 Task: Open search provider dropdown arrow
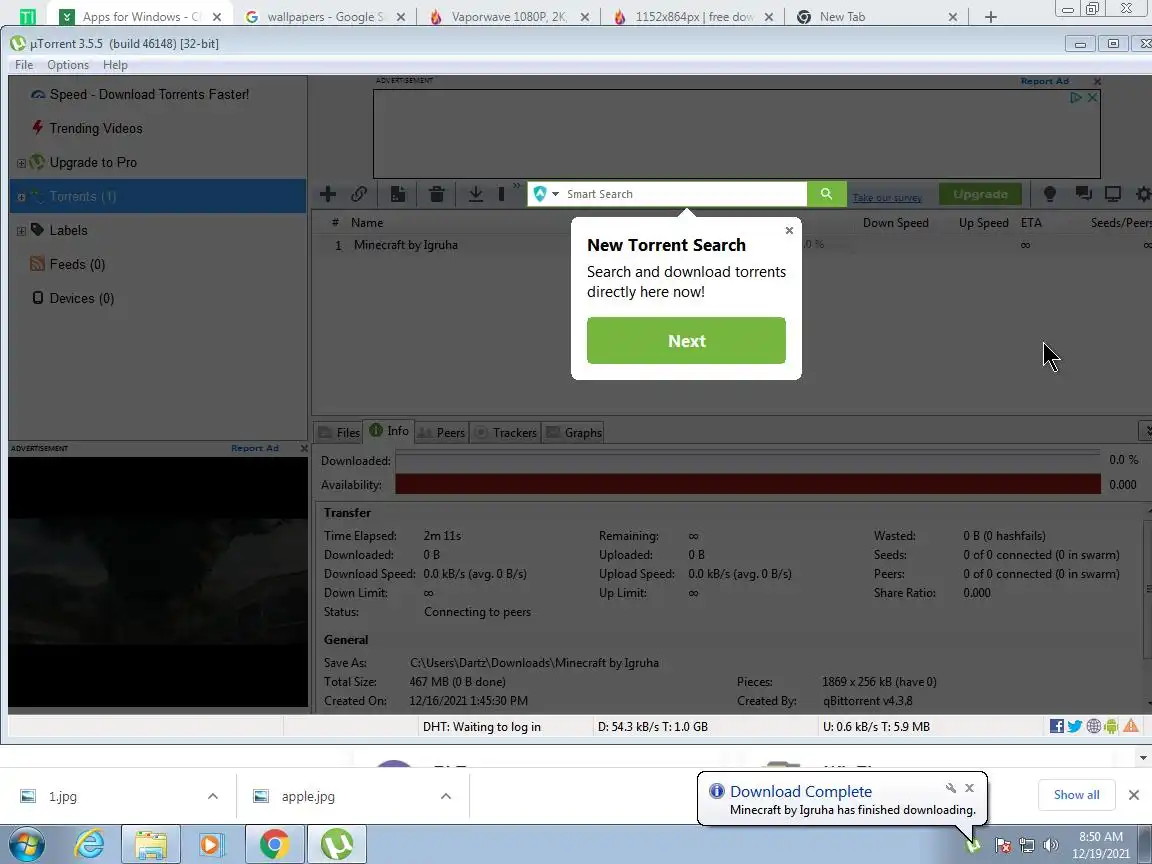(555, 194)
